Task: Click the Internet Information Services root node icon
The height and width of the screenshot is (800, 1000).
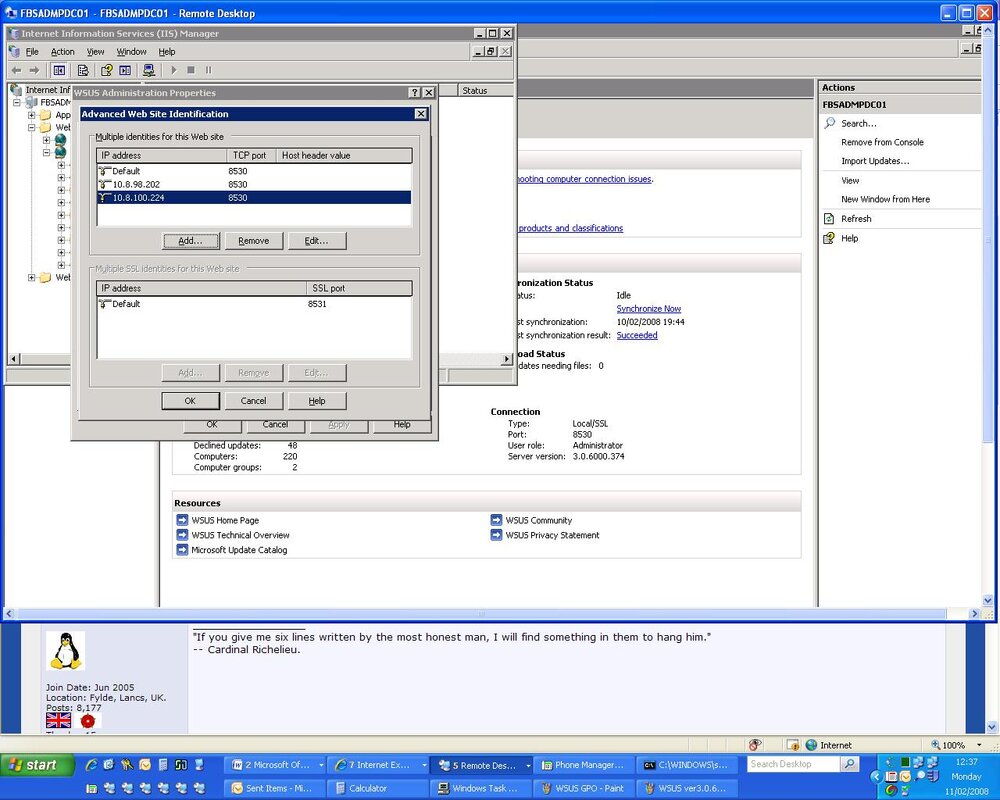Action: point(16,89)
